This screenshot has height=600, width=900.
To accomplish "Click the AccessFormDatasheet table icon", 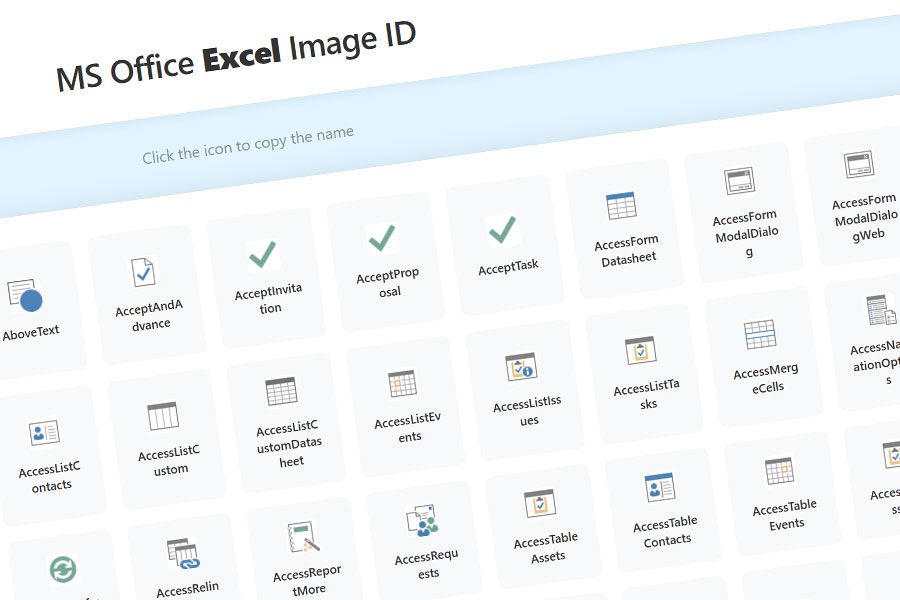I will click(621, 206).
